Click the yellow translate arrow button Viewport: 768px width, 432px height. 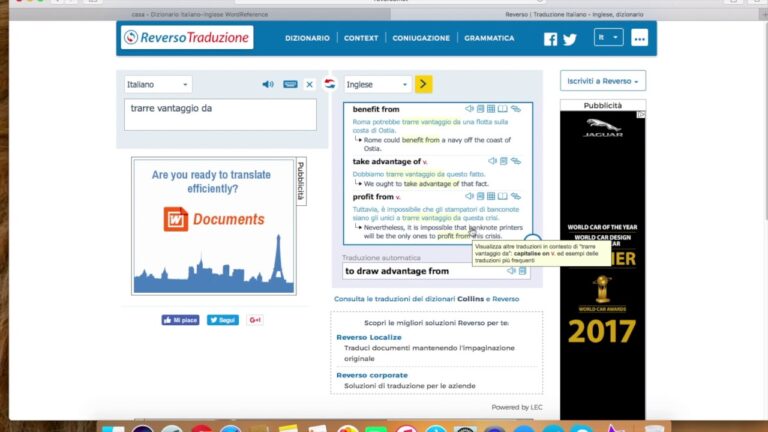(424, 84)
